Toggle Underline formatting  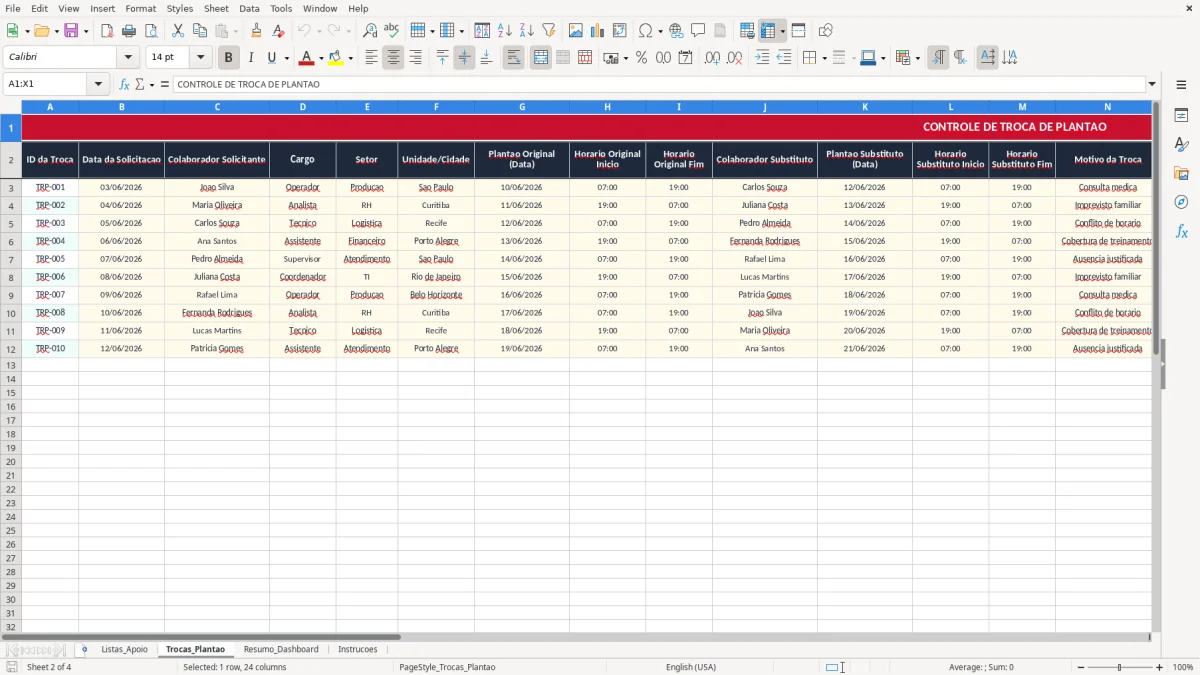coord(272,58)
